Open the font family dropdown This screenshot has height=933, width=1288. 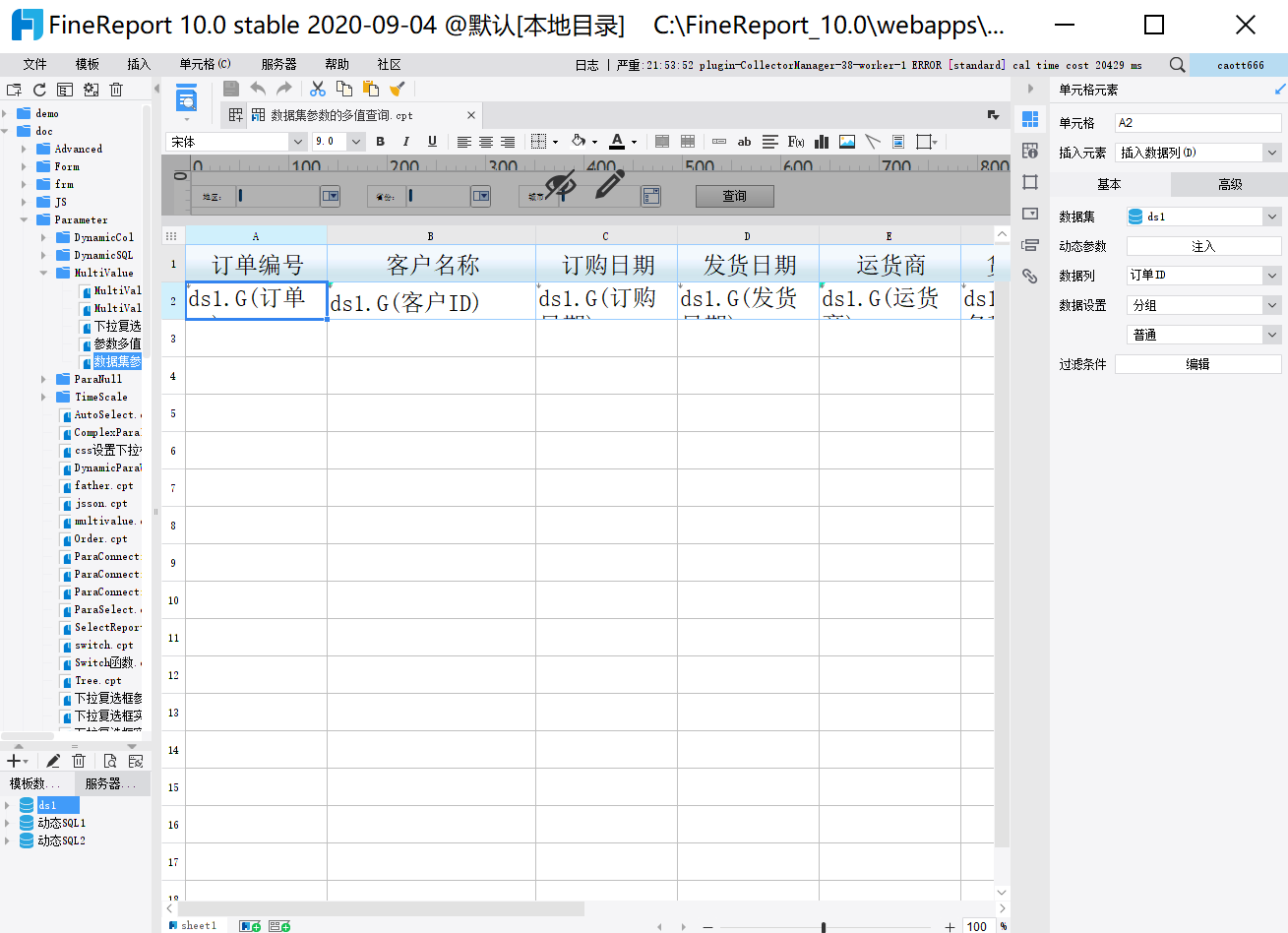click(297, 142)
